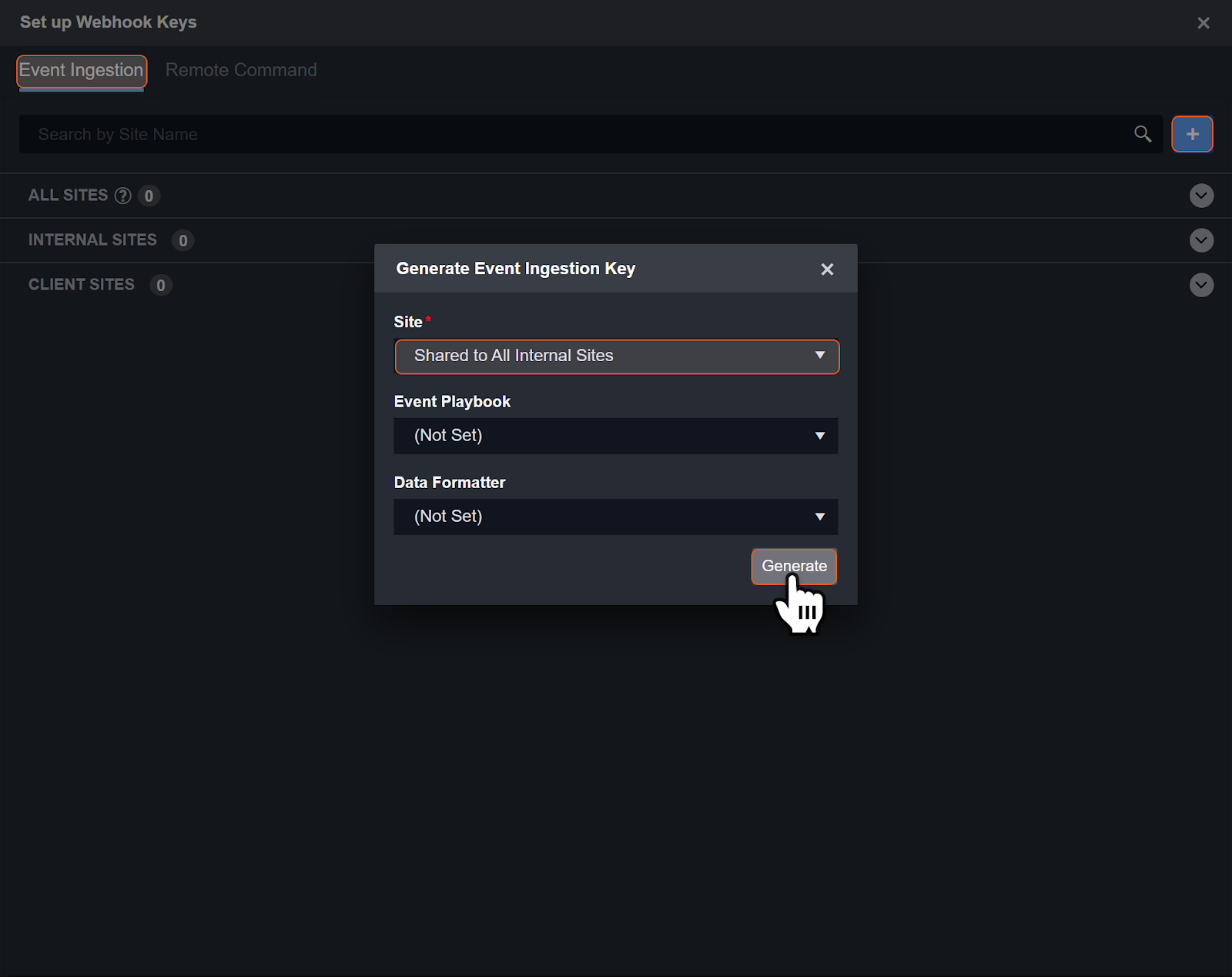Open the Event Playbook dropdown

tap(616, 436)
